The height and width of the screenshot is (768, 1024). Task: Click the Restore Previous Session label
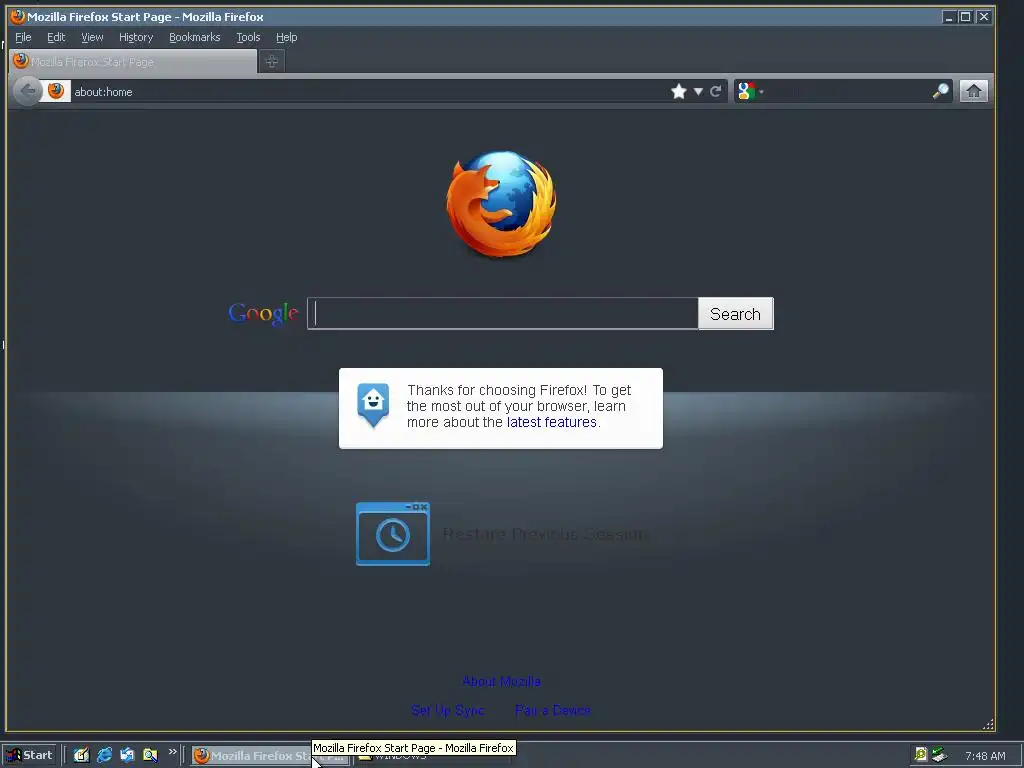tap(545, 534)
